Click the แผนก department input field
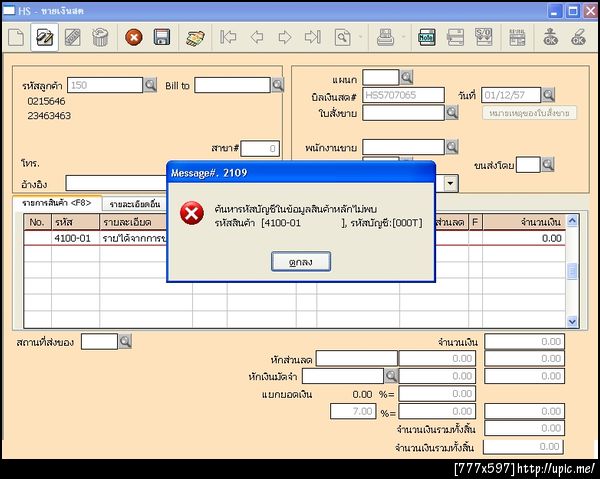The image size is (600, 479). point(381,78)
